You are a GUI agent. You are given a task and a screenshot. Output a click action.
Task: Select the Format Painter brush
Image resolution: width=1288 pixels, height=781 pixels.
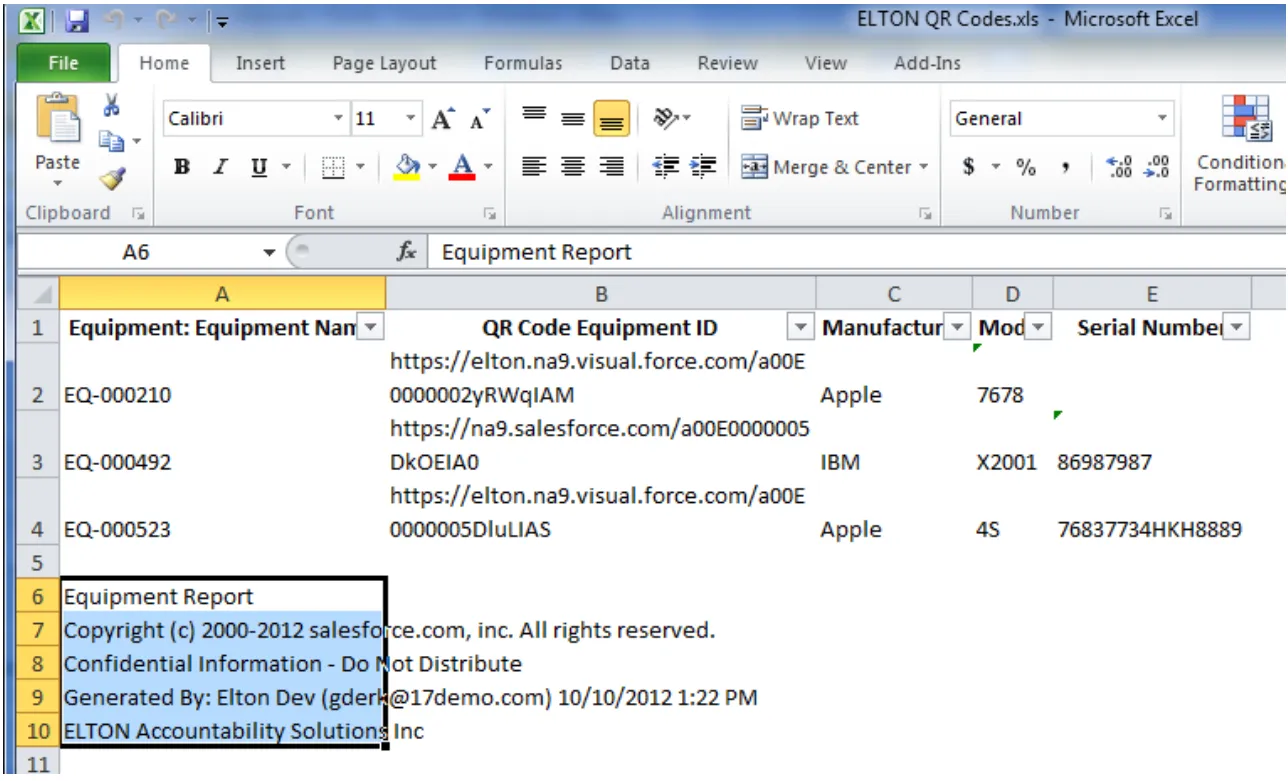tap(112, 178)
